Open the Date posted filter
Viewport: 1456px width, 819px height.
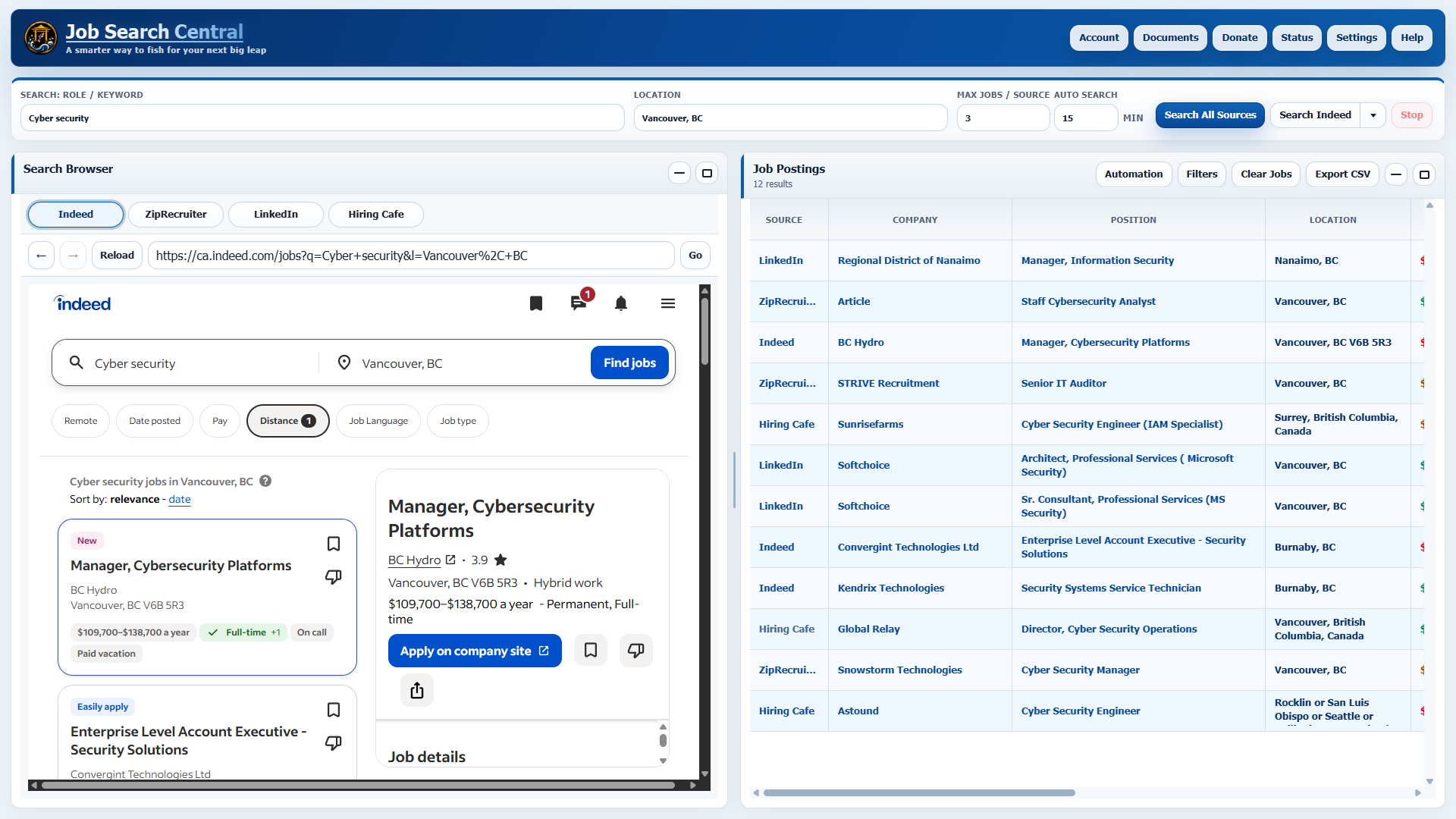(x=155, y=421)
